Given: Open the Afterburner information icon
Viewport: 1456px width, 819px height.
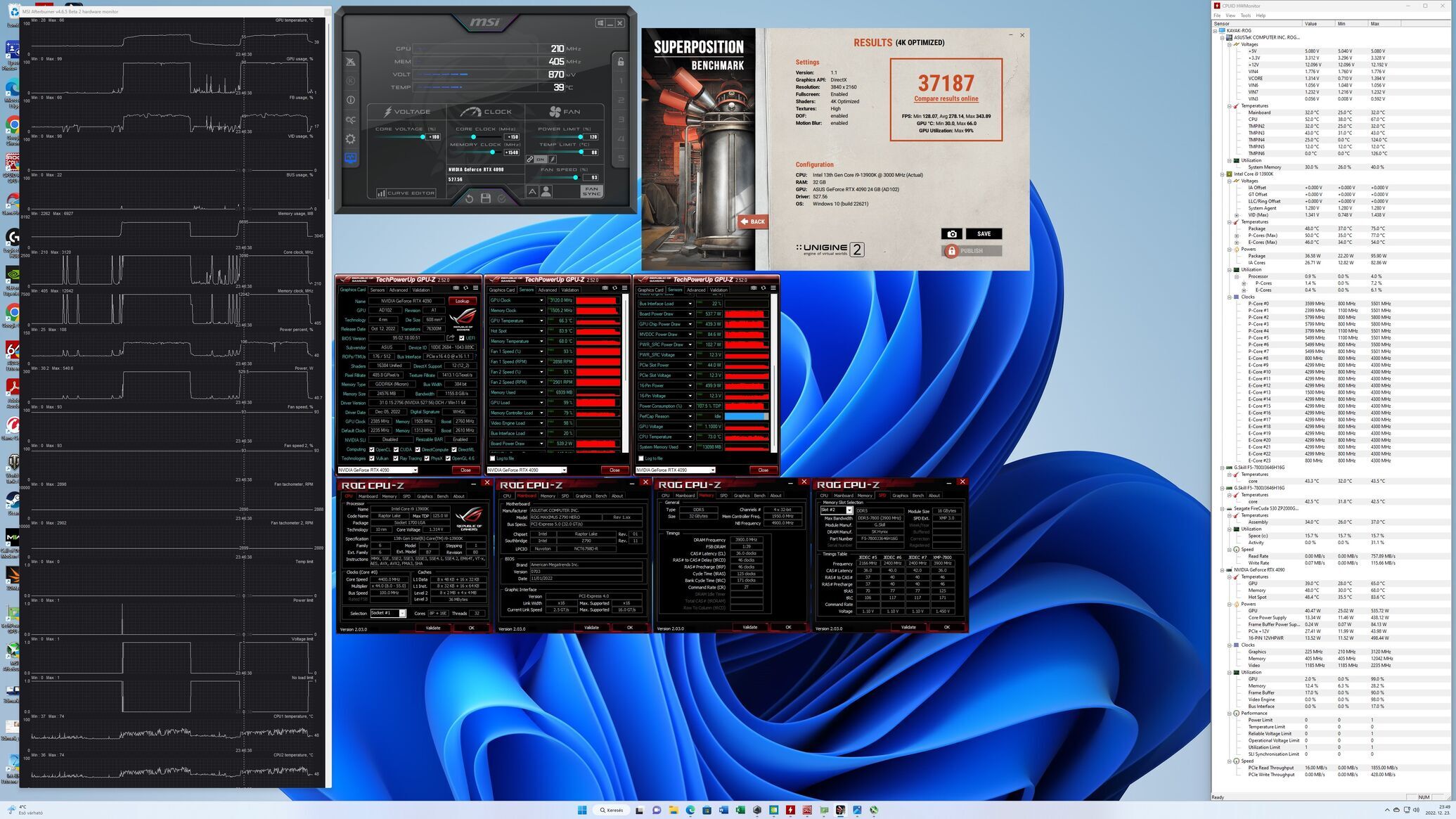Looking at the screenshot, I should coord(350,100).
